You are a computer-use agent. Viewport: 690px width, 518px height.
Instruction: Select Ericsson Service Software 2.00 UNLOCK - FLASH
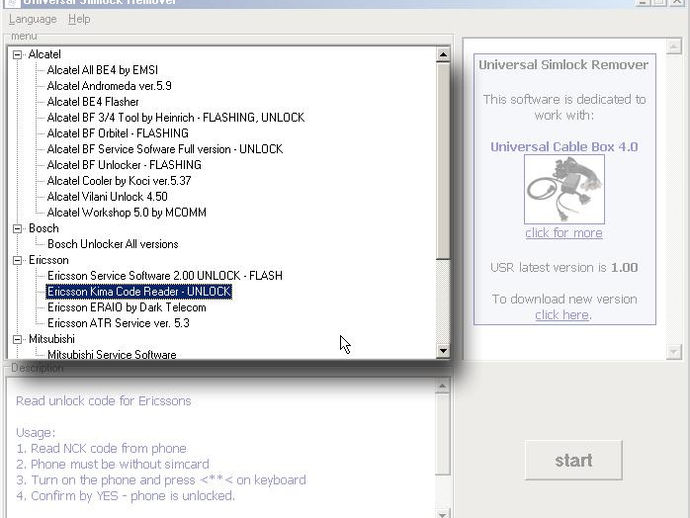pos(165,276)
